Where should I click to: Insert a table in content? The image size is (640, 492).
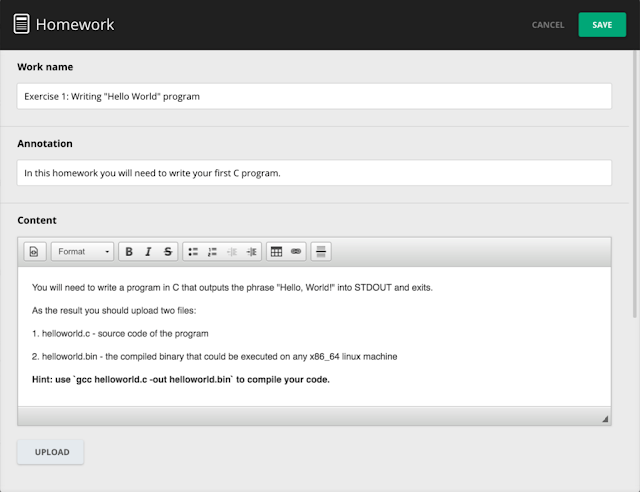(x=276, y=252)
